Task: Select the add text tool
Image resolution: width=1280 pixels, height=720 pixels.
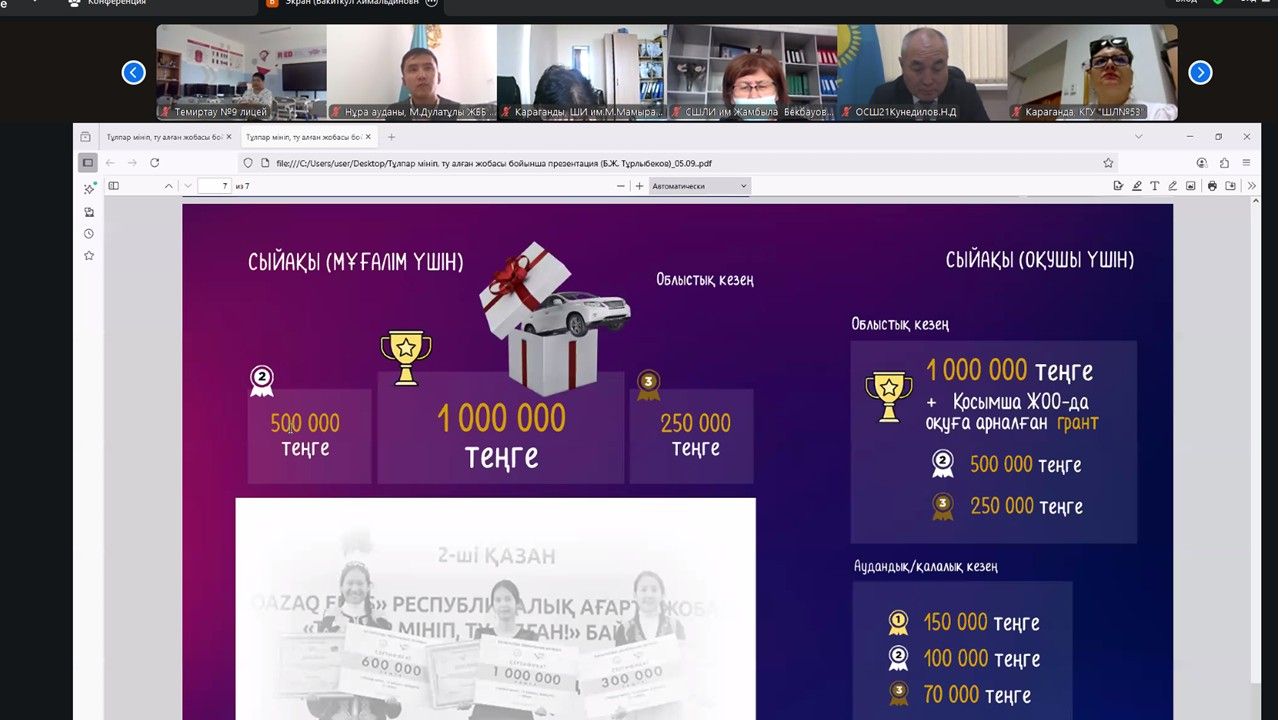Action: pyautogui.click(x=1154, y=186)
